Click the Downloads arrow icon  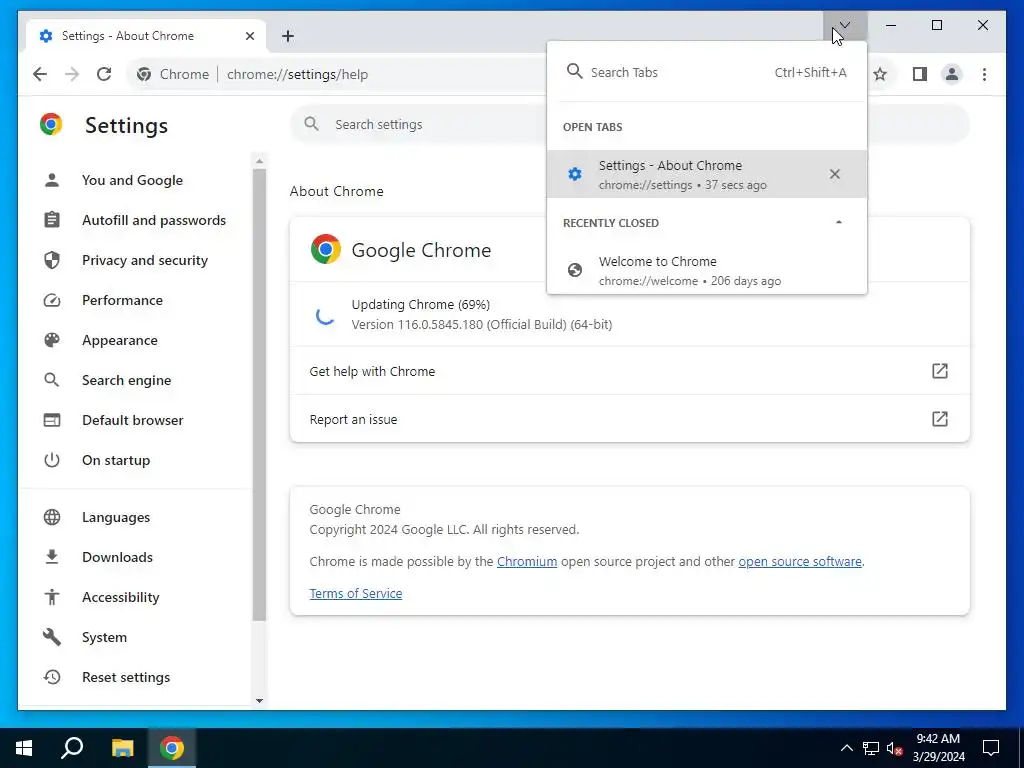tap(52, 557)
